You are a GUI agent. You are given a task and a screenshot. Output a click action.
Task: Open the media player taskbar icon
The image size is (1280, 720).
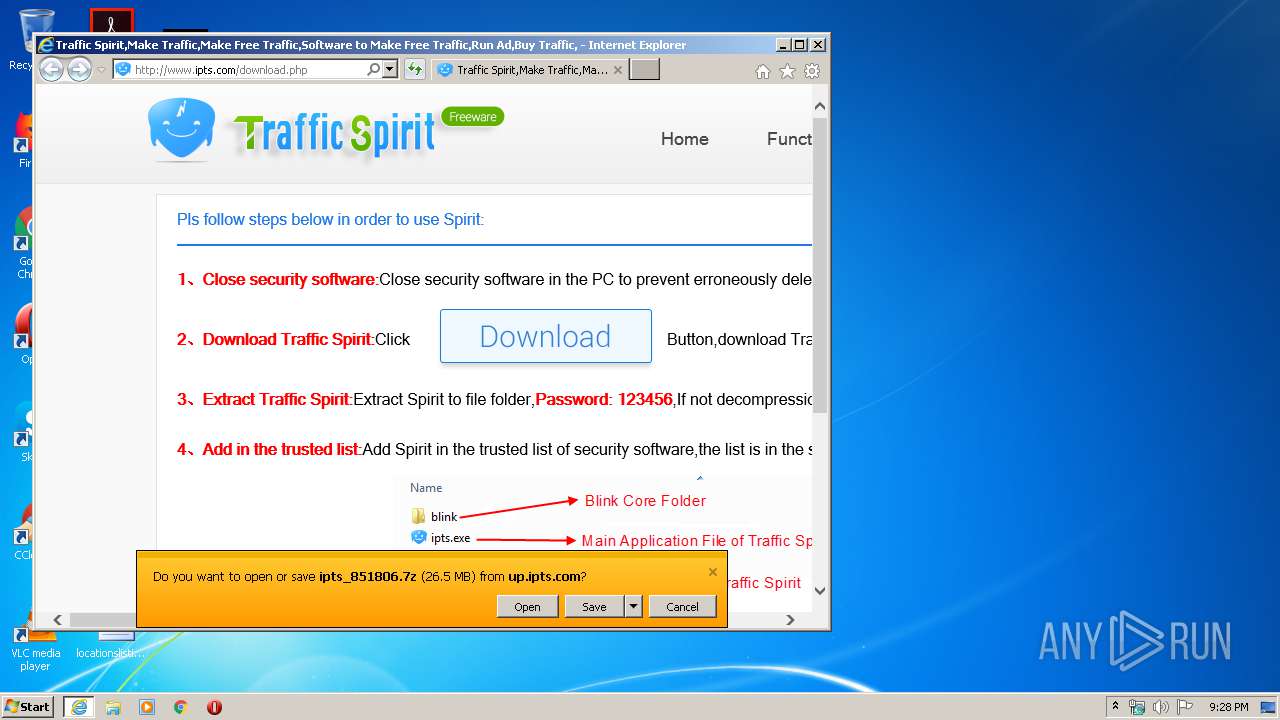click(x=147, y=707)
